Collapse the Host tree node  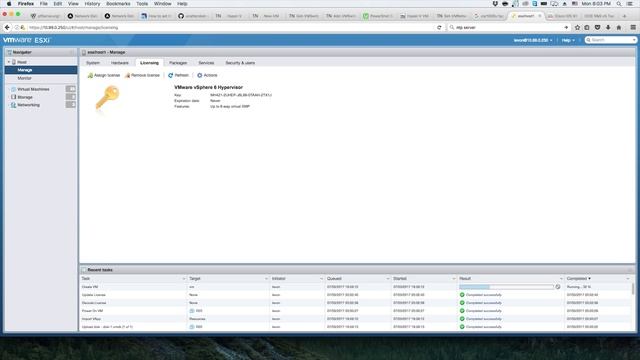point(9,62)
